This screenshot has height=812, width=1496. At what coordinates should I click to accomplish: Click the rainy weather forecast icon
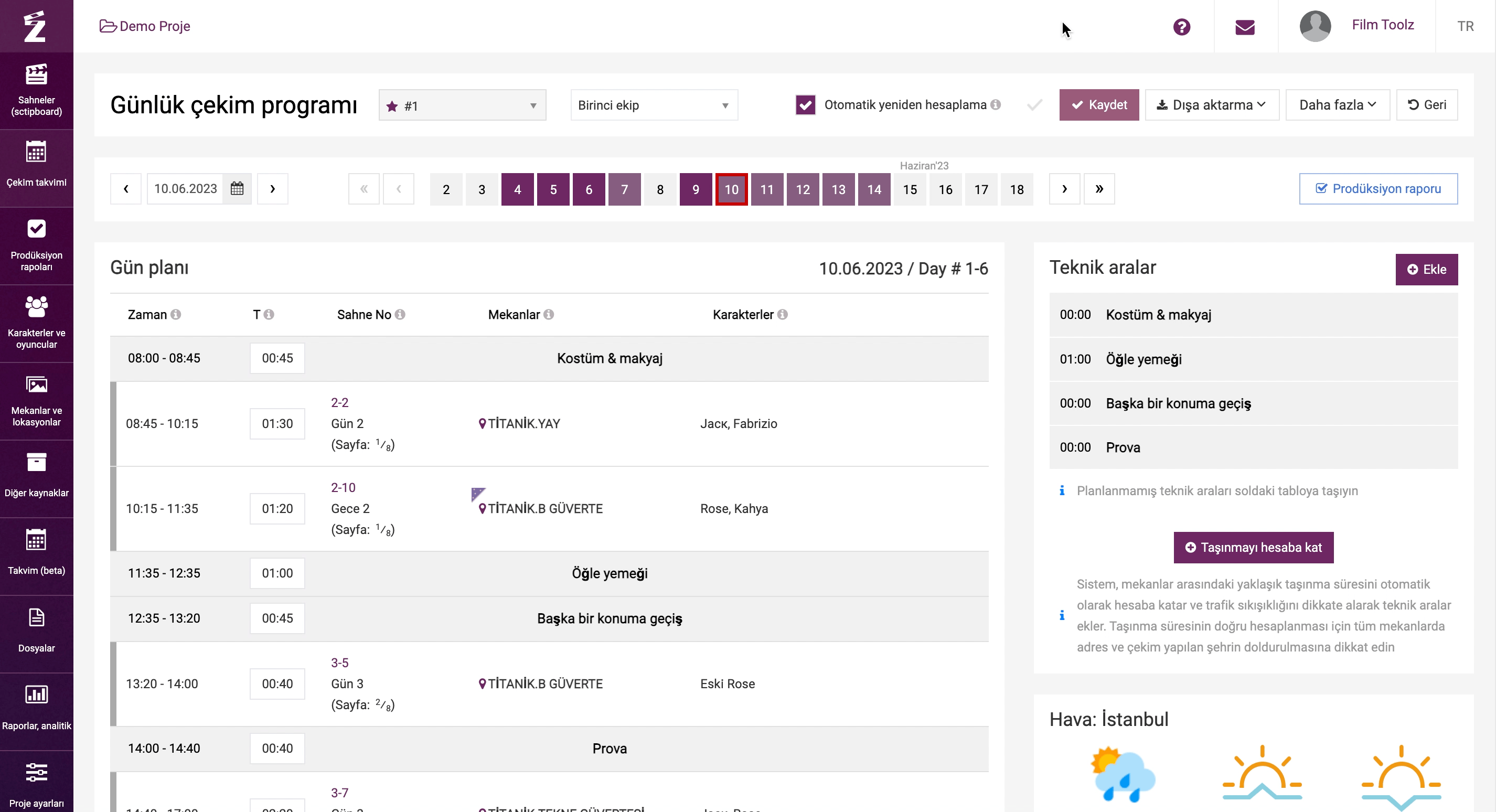pyautogui.click(x=1123, y=774)
